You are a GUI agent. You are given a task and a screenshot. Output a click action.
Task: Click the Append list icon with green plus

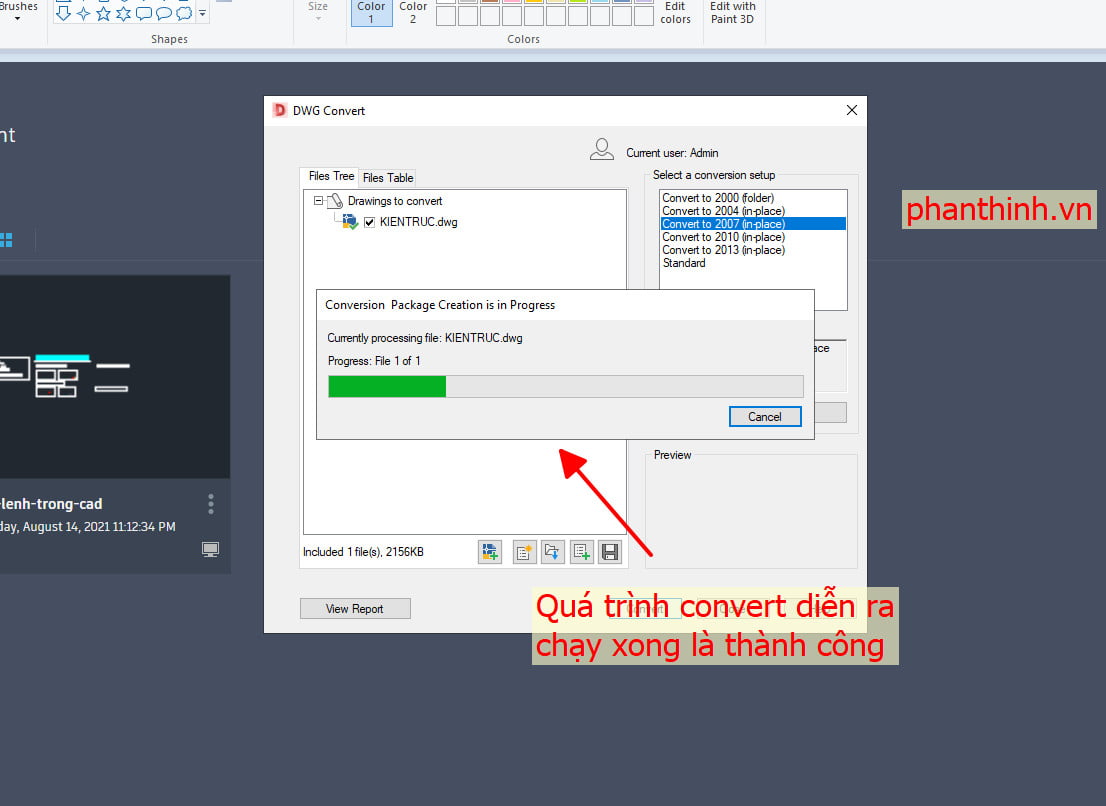point(581,551)
